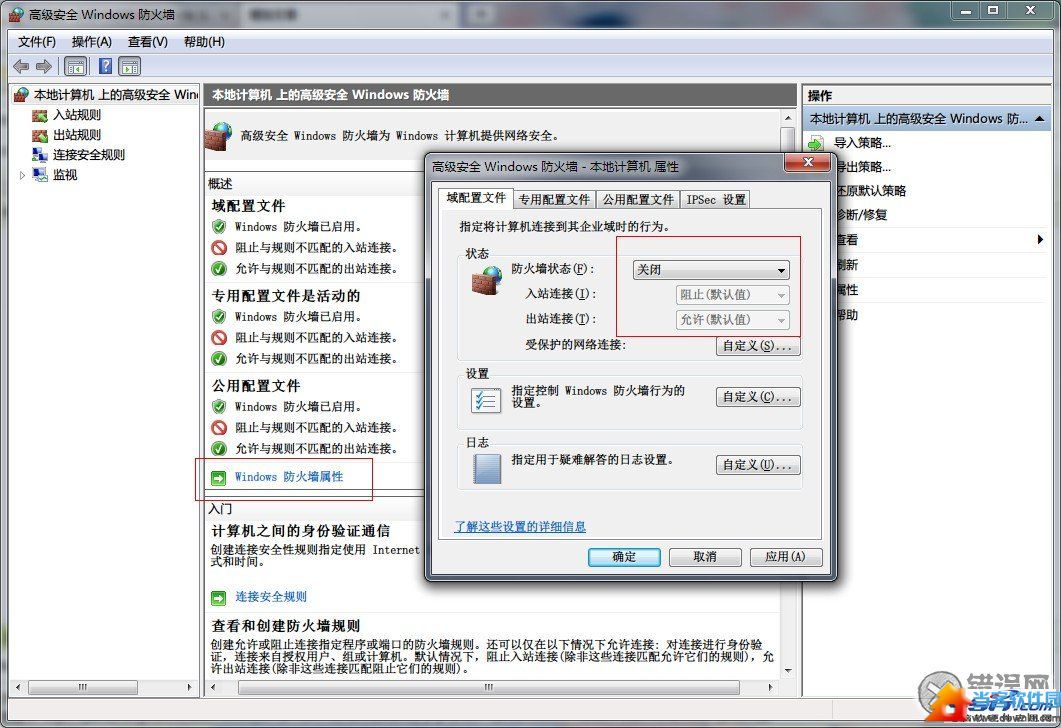
Task: Click the 监视 tree icon
Action: tap(40, 175)
